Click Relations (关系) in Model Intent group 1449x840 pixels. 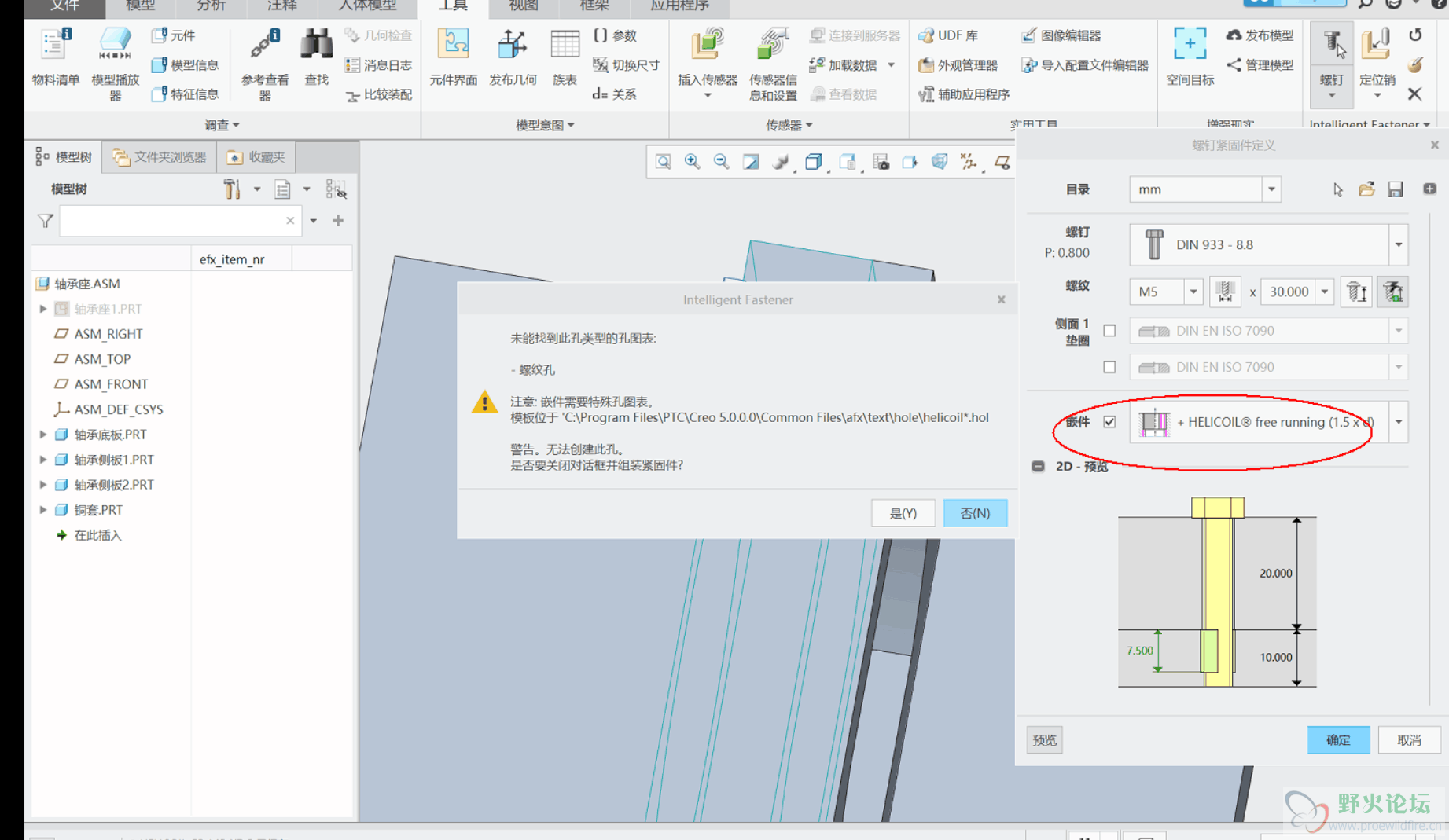(x=615, y=94)
